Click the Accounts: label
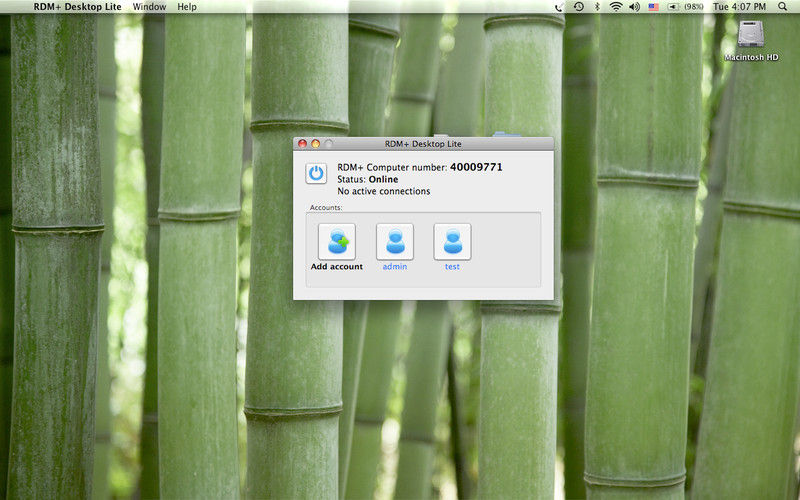The image size is (800, 500). click(326, 208)
